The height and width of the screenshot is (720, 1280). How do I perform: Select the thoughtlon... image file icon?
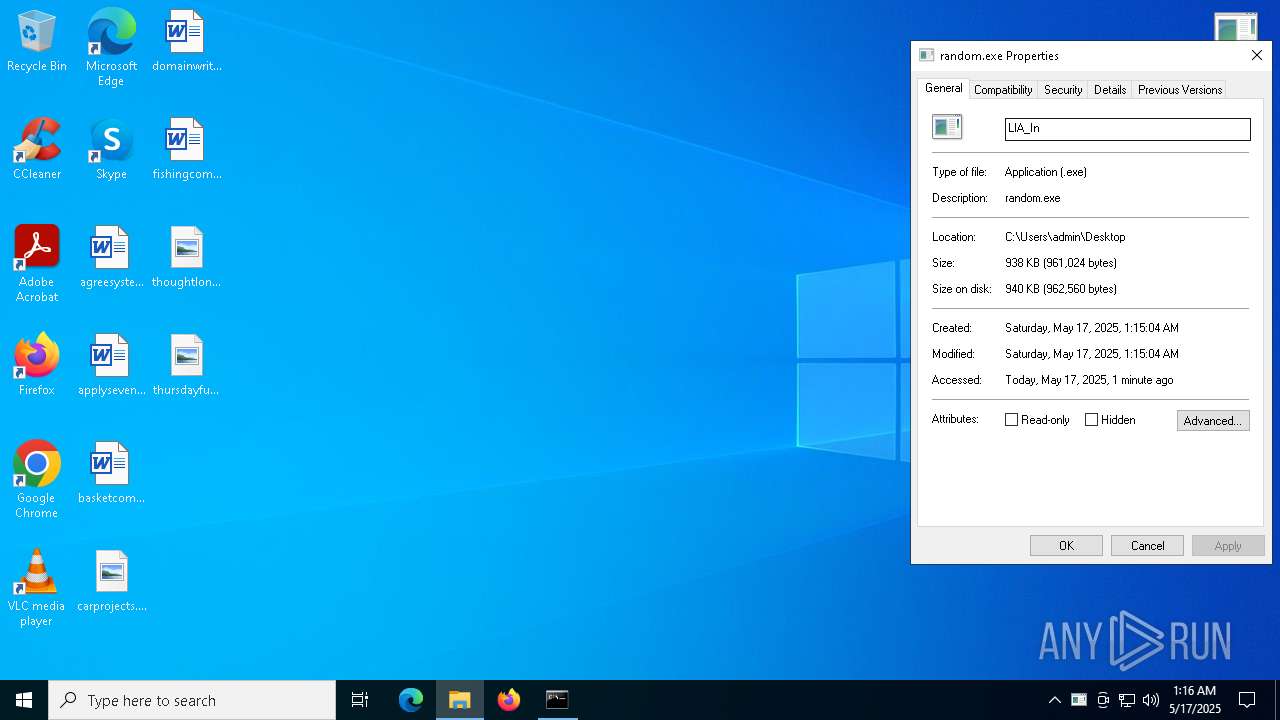186,258
